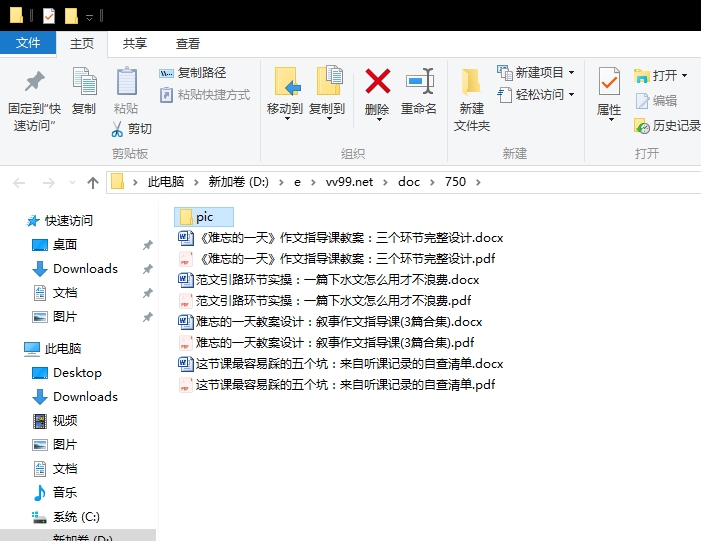Open Desktop under 此电脑
Screen dimensions: 701x541
67,372
